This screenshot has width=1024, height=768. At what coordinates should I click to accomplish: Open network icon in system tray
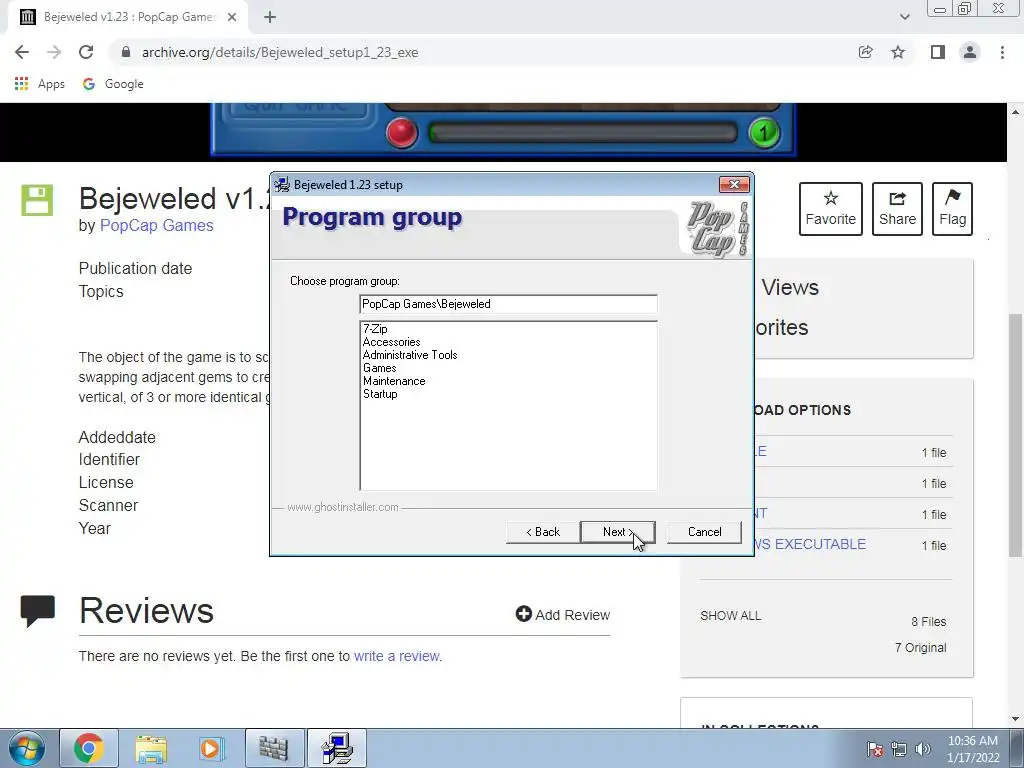[899, 749]
